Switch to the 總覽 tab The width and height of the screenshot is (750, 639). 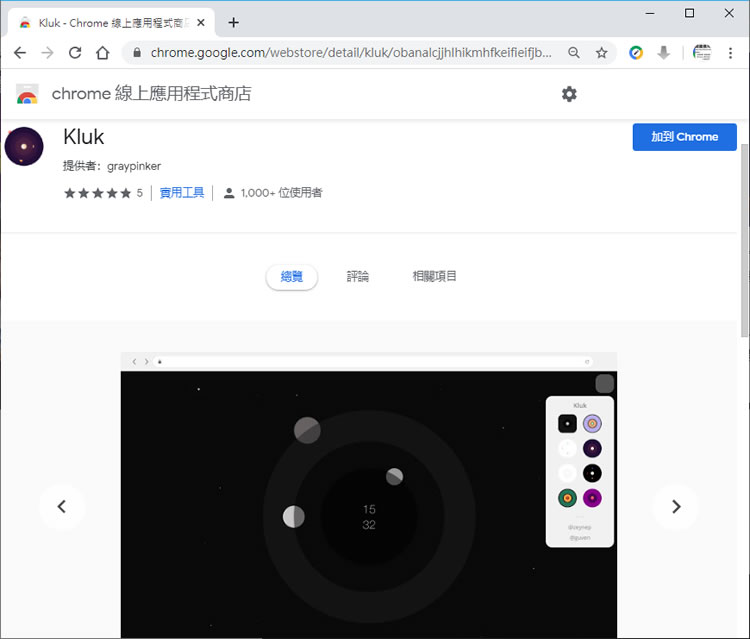pyautogui.click(x=292, y=276)
